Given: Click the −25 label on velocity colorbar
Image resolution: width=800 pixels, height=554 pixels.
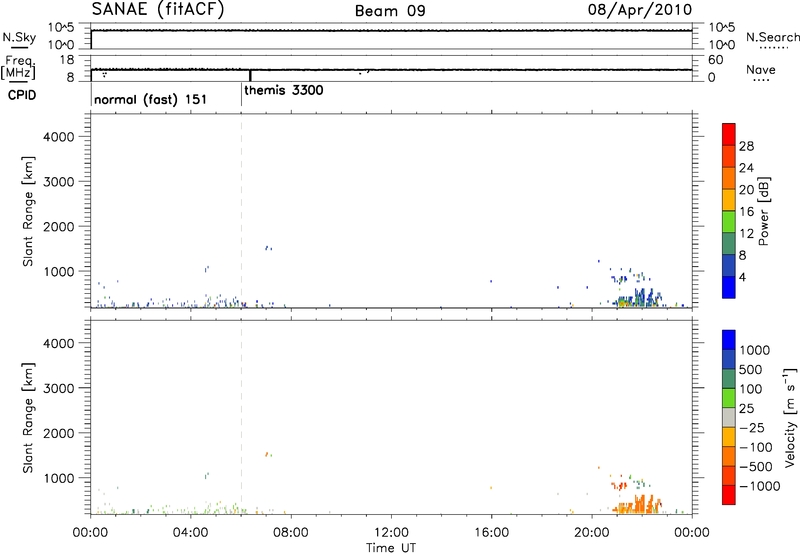Looking at the screenshot, I should pos(752,427).
